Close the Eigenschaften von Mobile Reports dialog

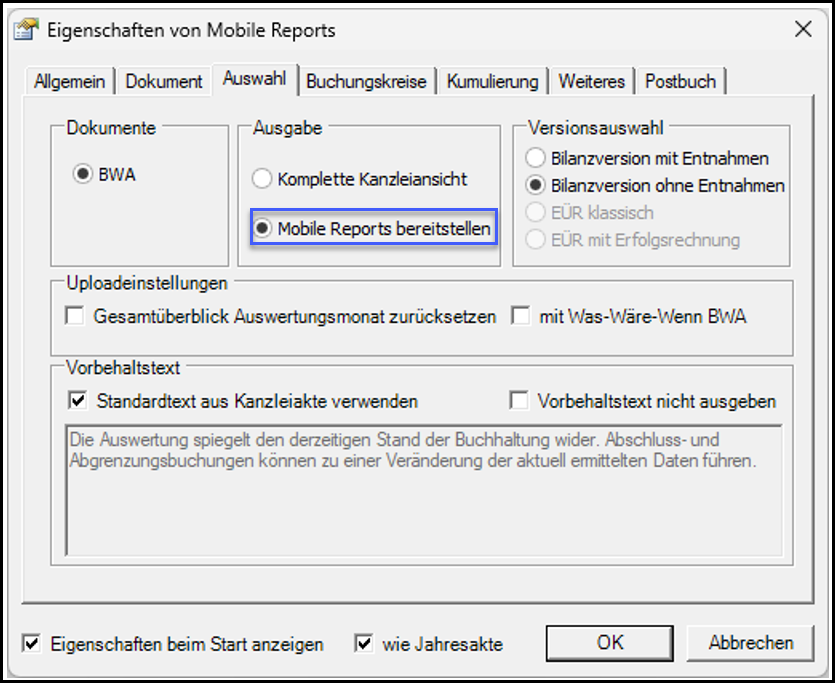click(803, 29)
